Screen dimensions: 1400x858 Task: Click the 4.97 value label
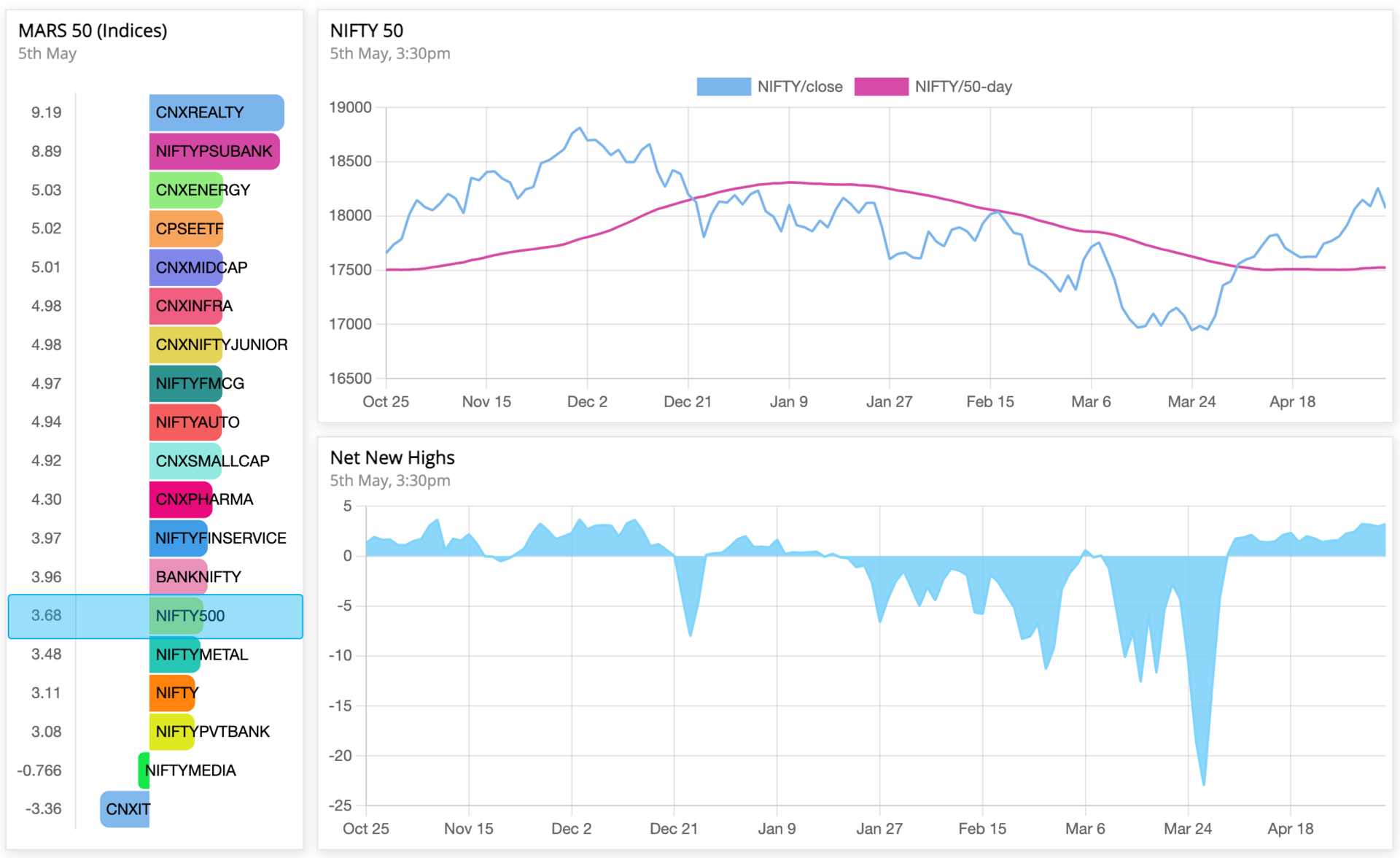pyautogui.click(x=46, y=383)
